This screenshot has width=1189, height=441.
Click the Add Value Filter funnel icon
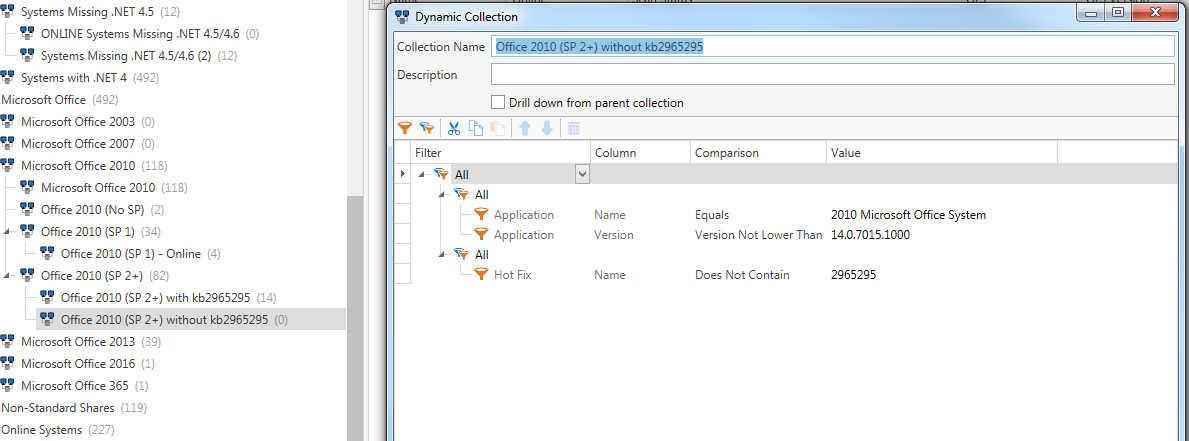coord(405,128)
